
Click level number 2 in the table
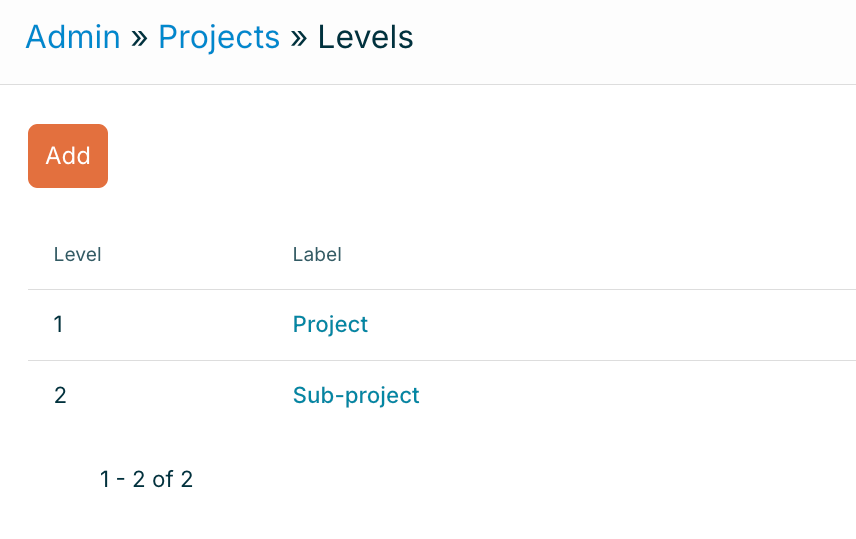click(x=60, y=395)
